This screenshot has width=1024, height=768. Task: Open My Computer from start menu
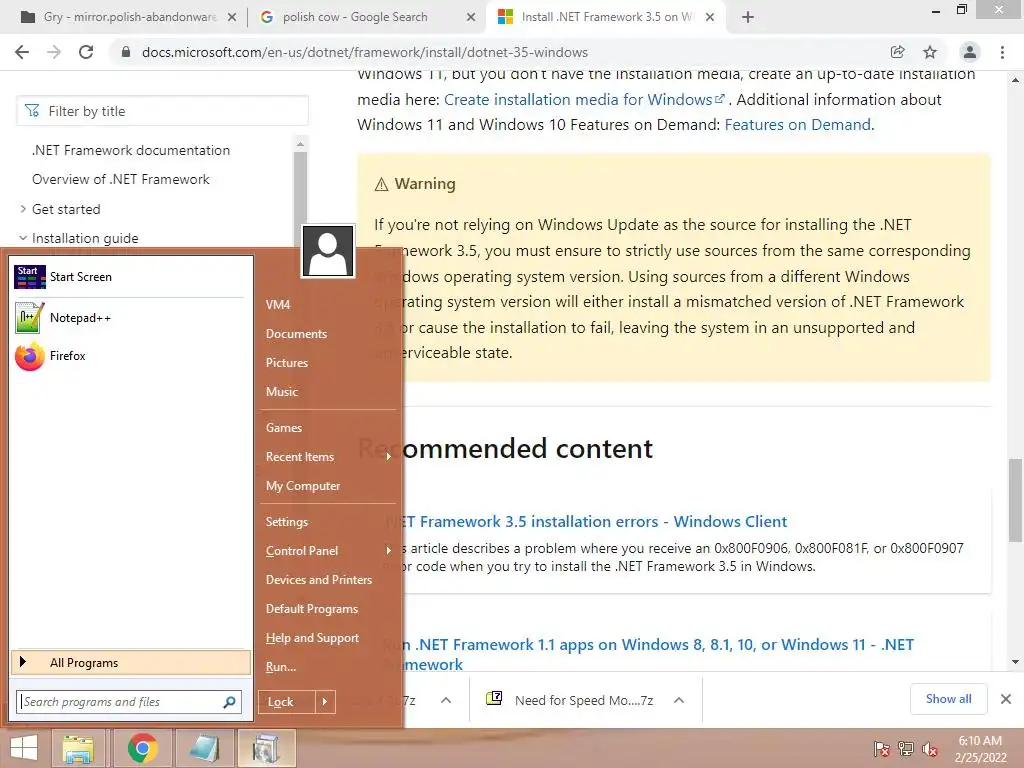pos(302,486)
